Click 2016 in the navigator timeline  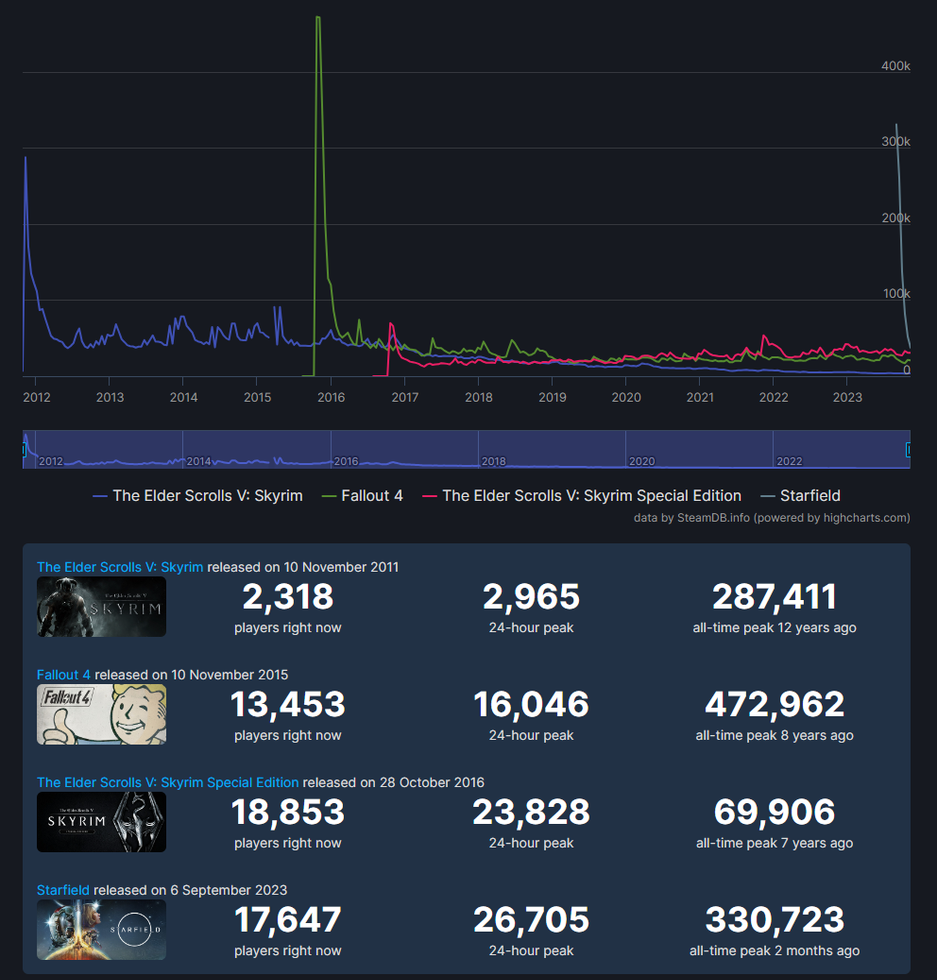click(x=346, y=461)
